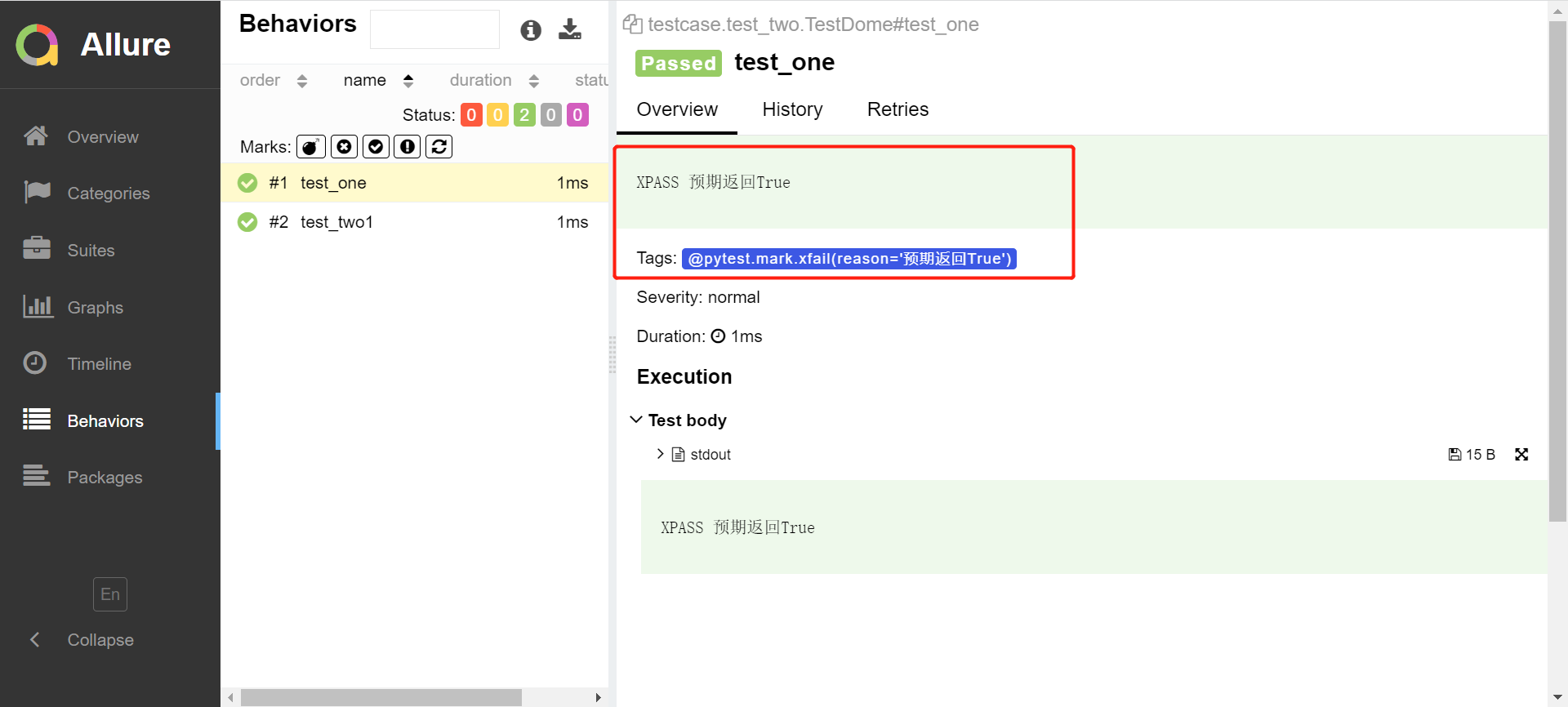The width and height of the screenshot is (1568, 707).
Task: Expand the stdout attachment
Action: point(660,454)
